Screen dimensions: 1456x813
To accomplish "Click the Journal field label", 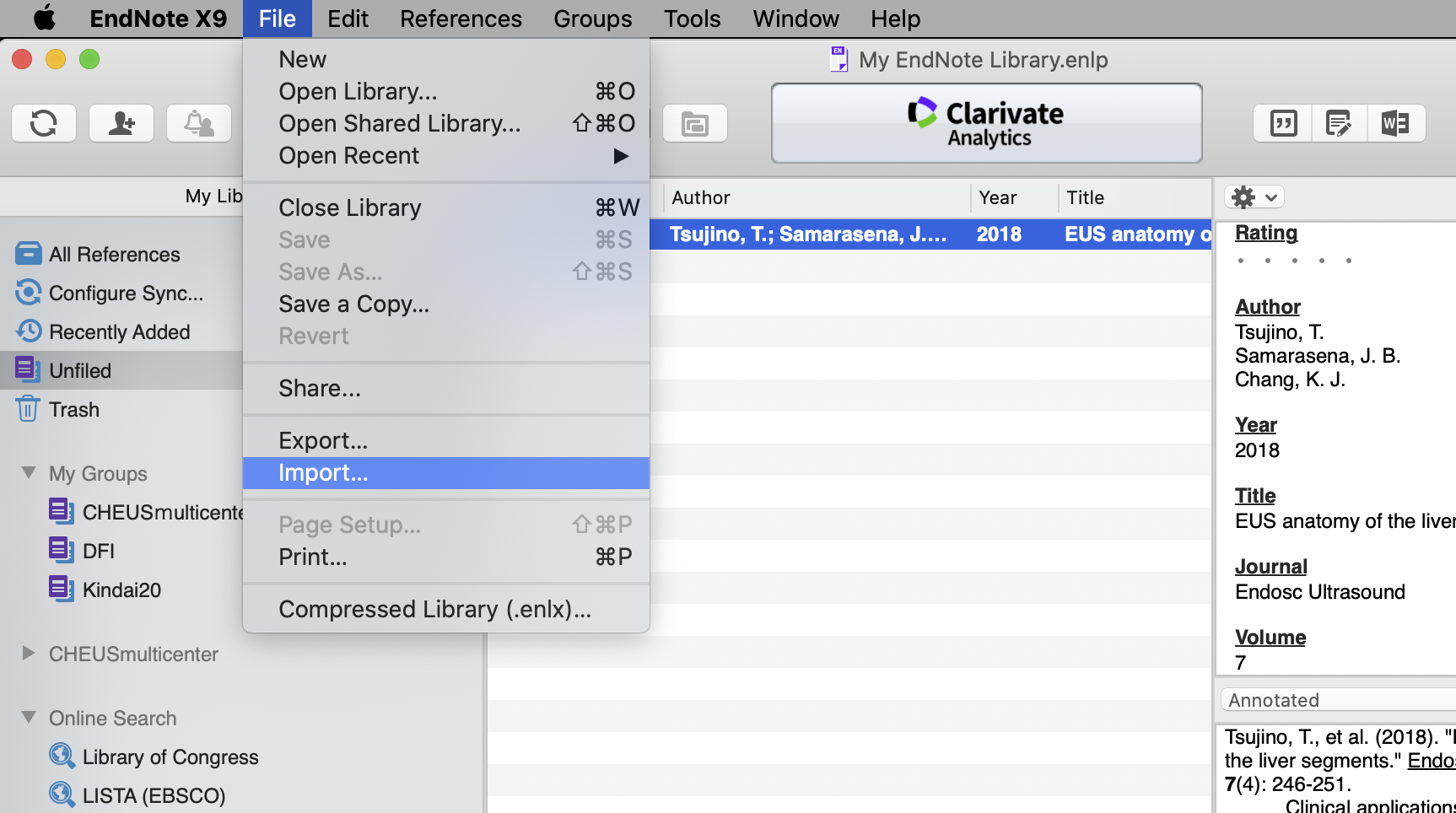I will coord(1270,566).
